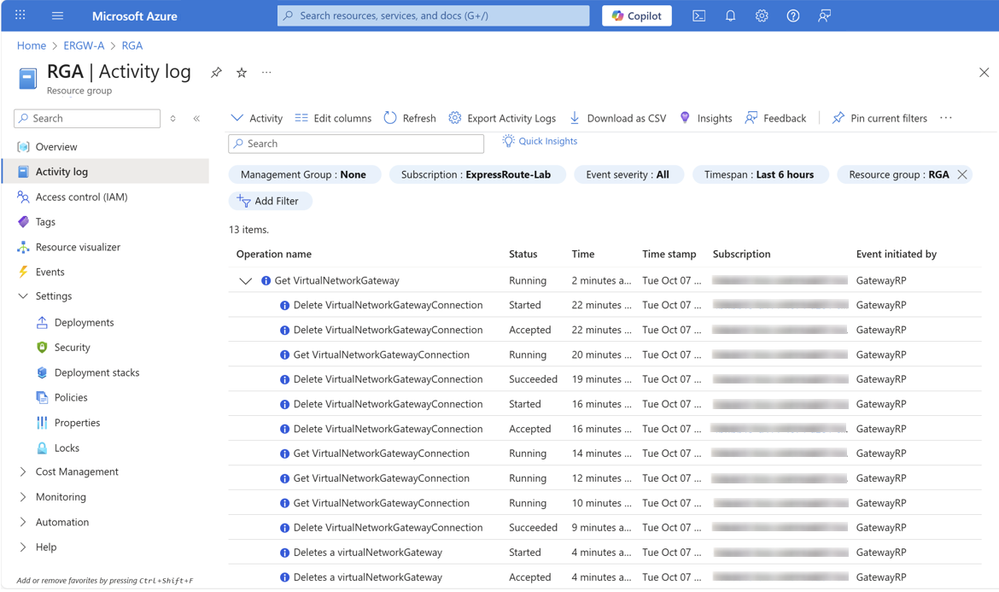The height and width of the screenshot is (592, 999).
Task: Add RGA to favorites with star icon
Action: click(x=241, y=73)
